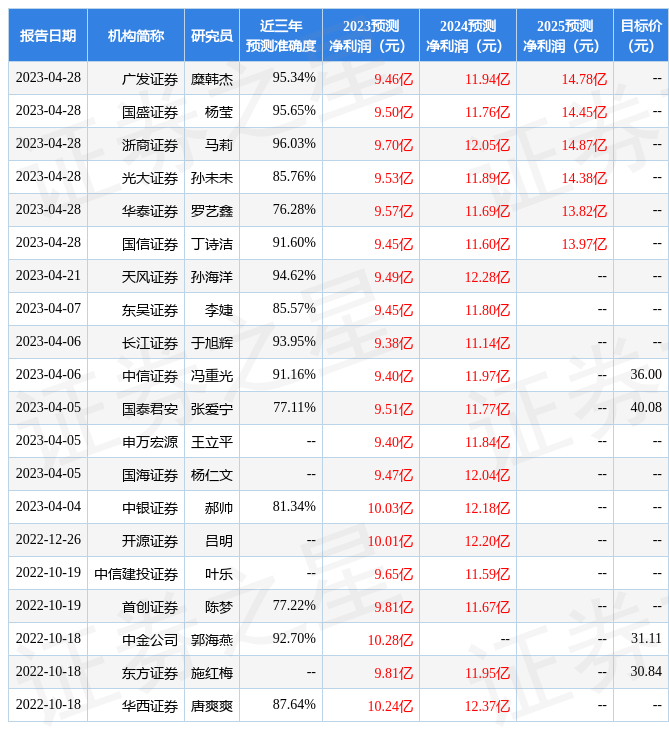Click the 报告日期 column header
Image resolution: width=669 pixels, height=730 pixels.
tap(48, 35)
